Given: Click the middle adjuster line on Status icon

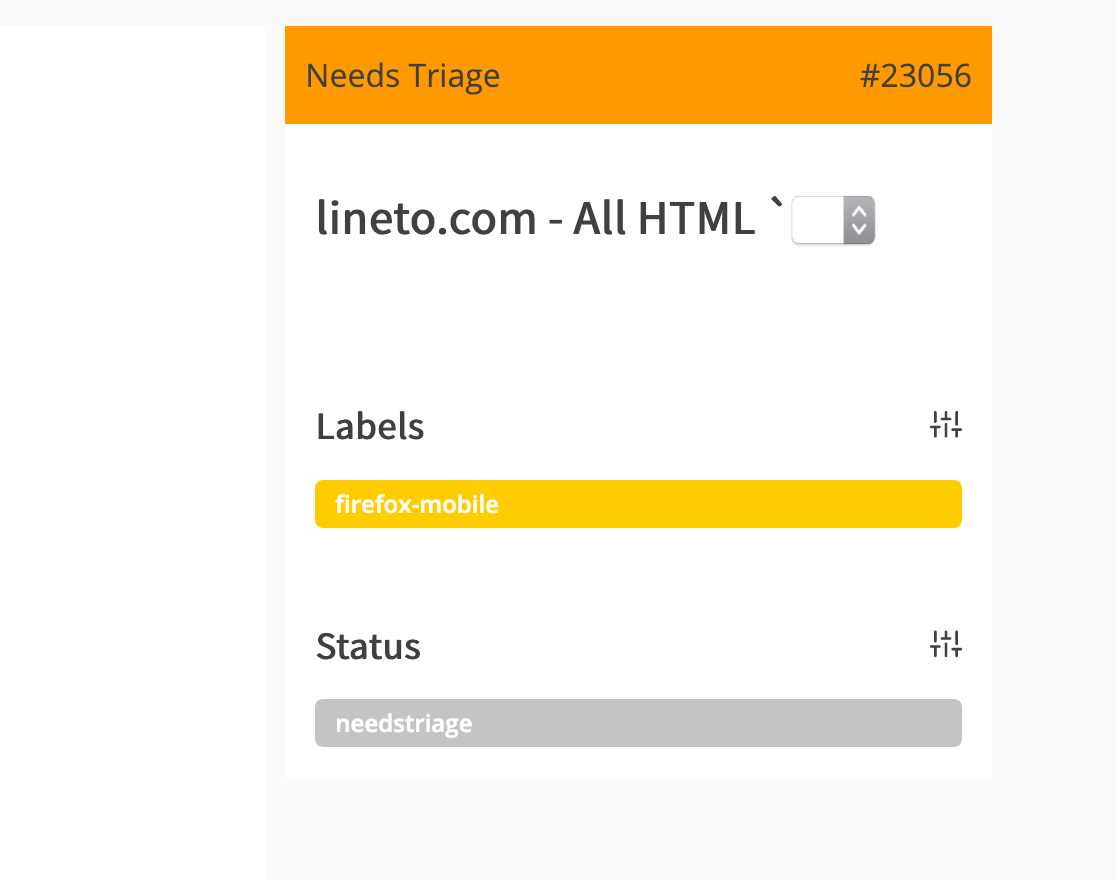Looking at the screenshot, I should [946, 645].
